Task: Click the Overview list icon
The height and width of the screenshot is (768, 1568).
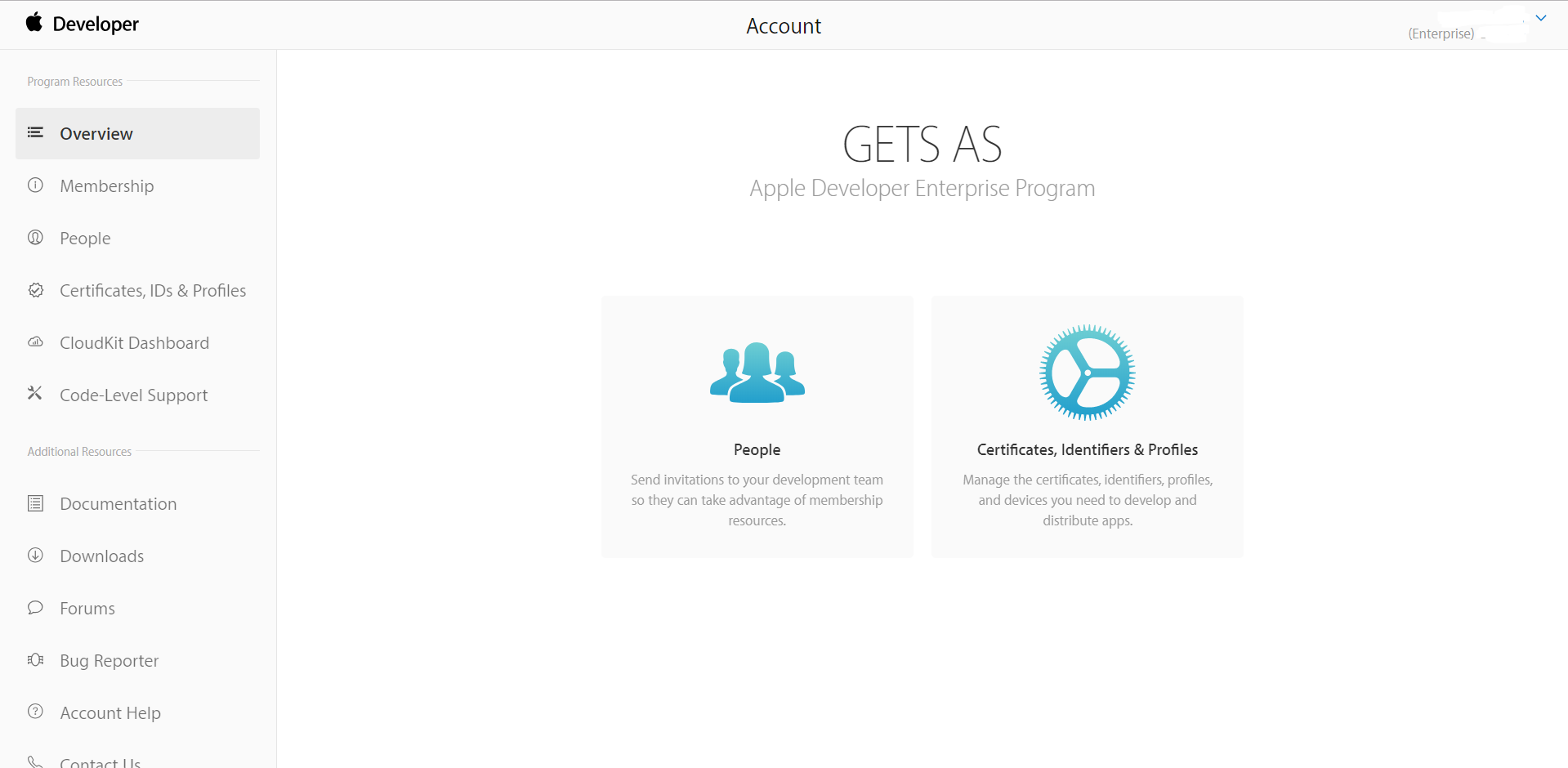Action: (x=35, y=132)
